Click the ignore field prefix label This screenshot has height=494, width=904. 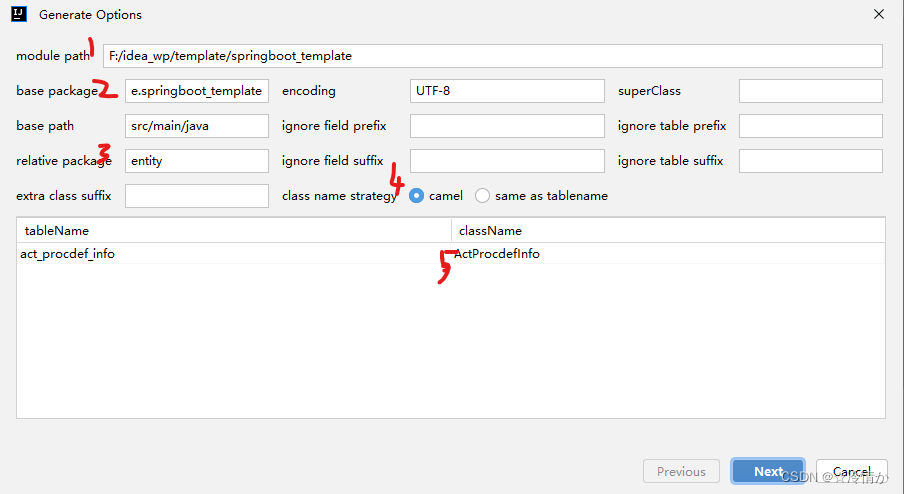coord(334,126)
